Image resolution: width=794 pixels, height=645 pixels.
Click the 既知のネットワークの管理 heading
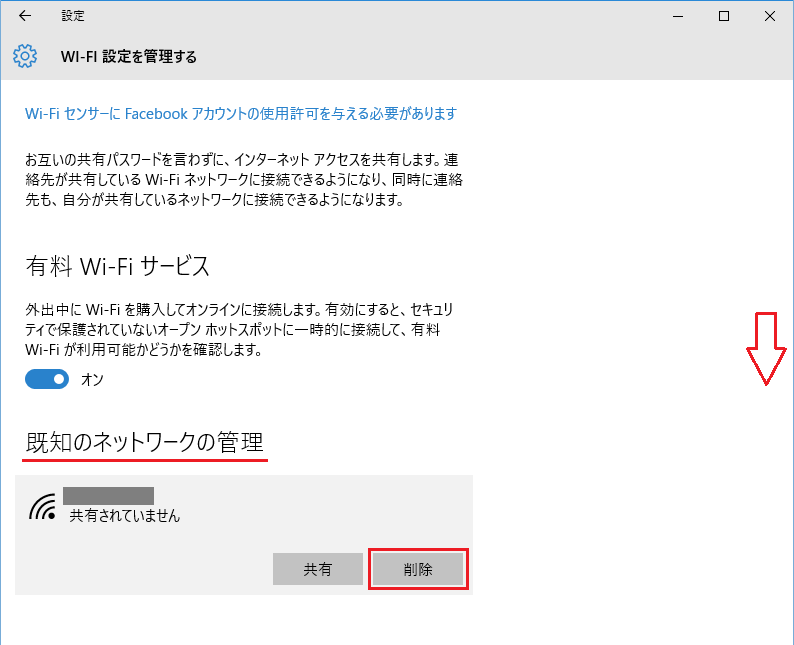click(x=144, y=441)
